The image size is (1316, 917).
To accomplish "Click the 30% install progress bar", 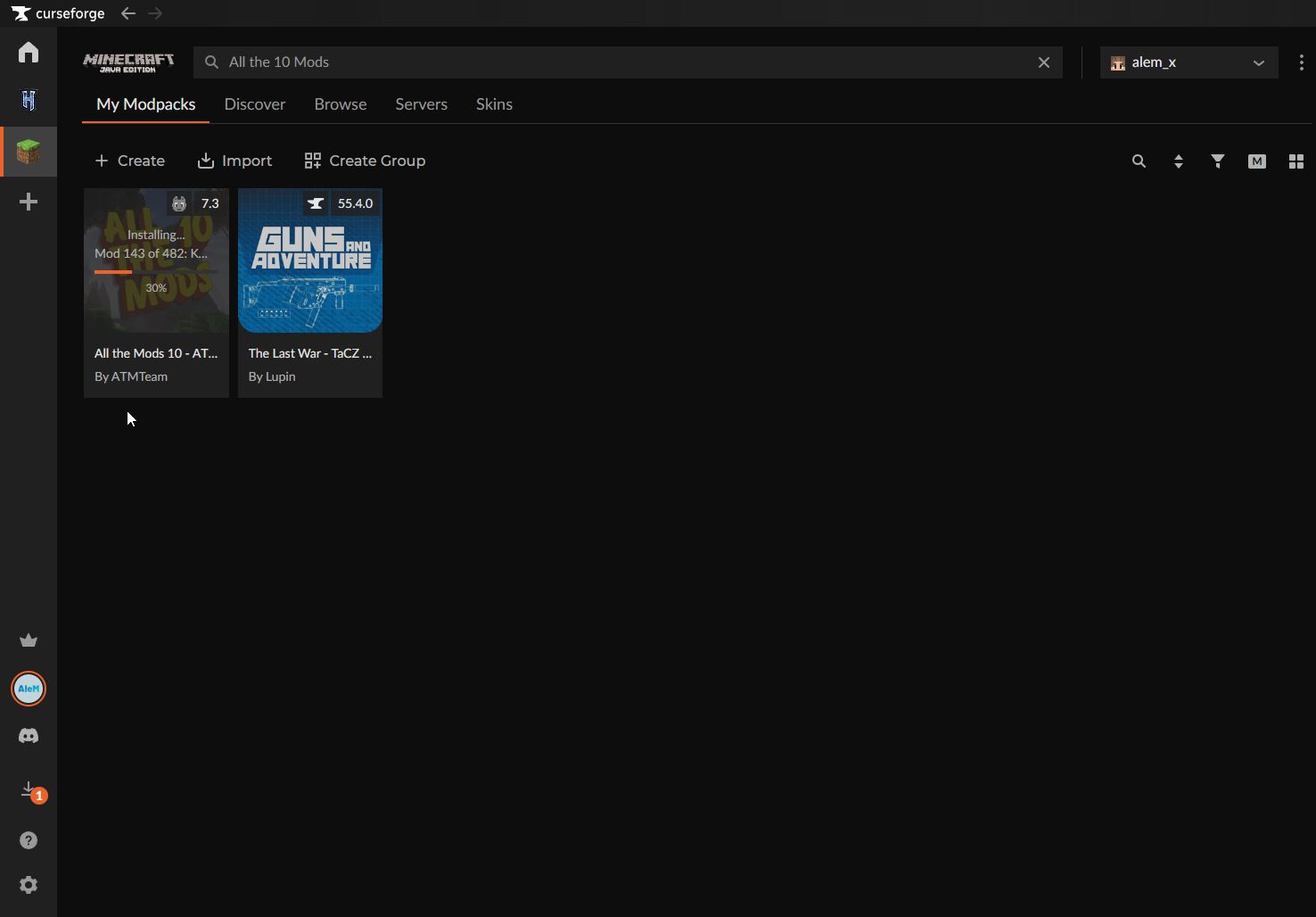I will tap(156, 272).
